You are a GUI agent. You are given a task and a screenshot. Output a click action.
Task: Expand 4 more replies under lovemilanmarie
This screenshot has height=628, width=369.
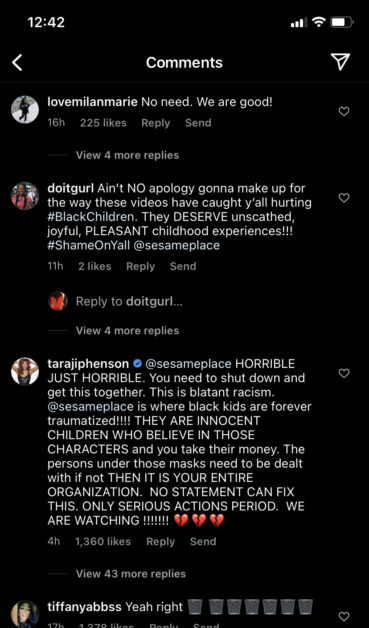coord(127,155)
